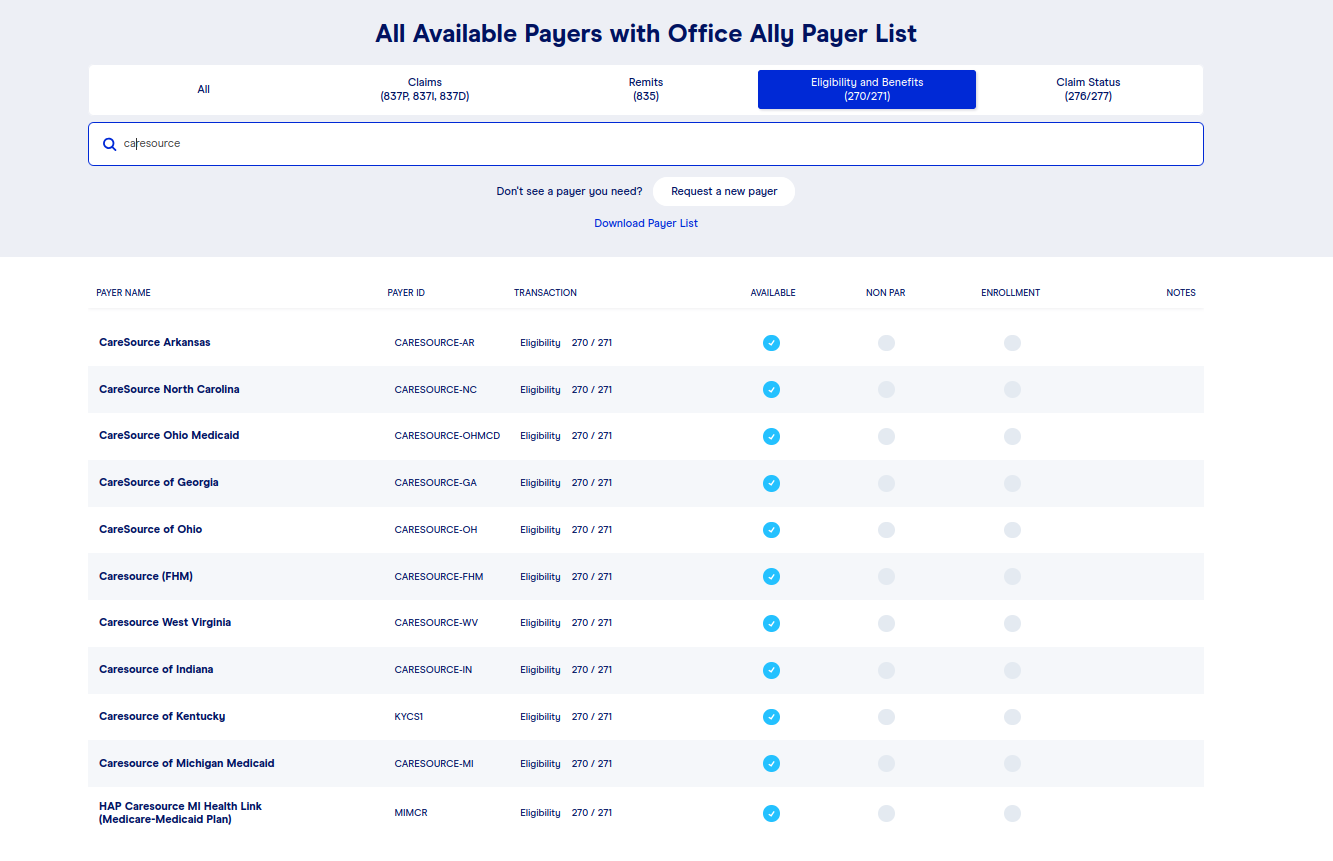Screen dimensions: 1333x861
Task: Click the Request a new payer button
Action: (x=724, y=191)
